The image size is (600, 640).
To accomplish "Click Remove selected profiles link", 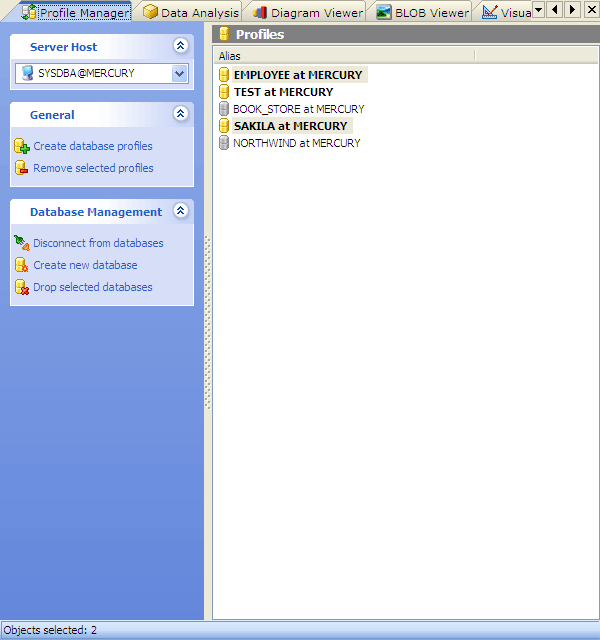I will pyautogui.click(x=93, y=168).
